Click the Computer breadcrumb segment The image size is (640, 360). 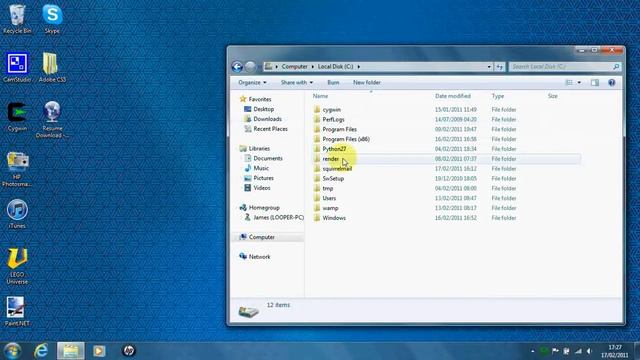pos(294,67)
